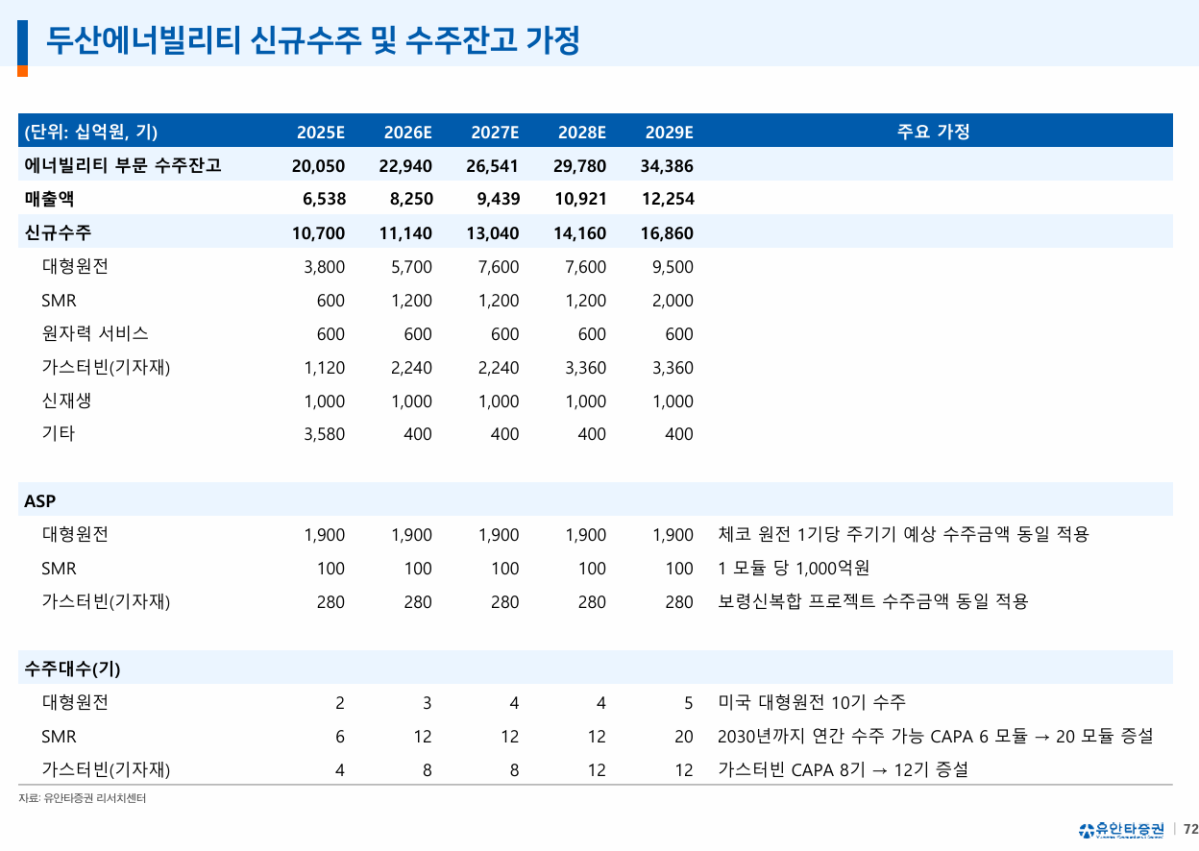Click the backlog value 20,050
The height and width of the screenshot is (851, 1199).
coord(318,166)
